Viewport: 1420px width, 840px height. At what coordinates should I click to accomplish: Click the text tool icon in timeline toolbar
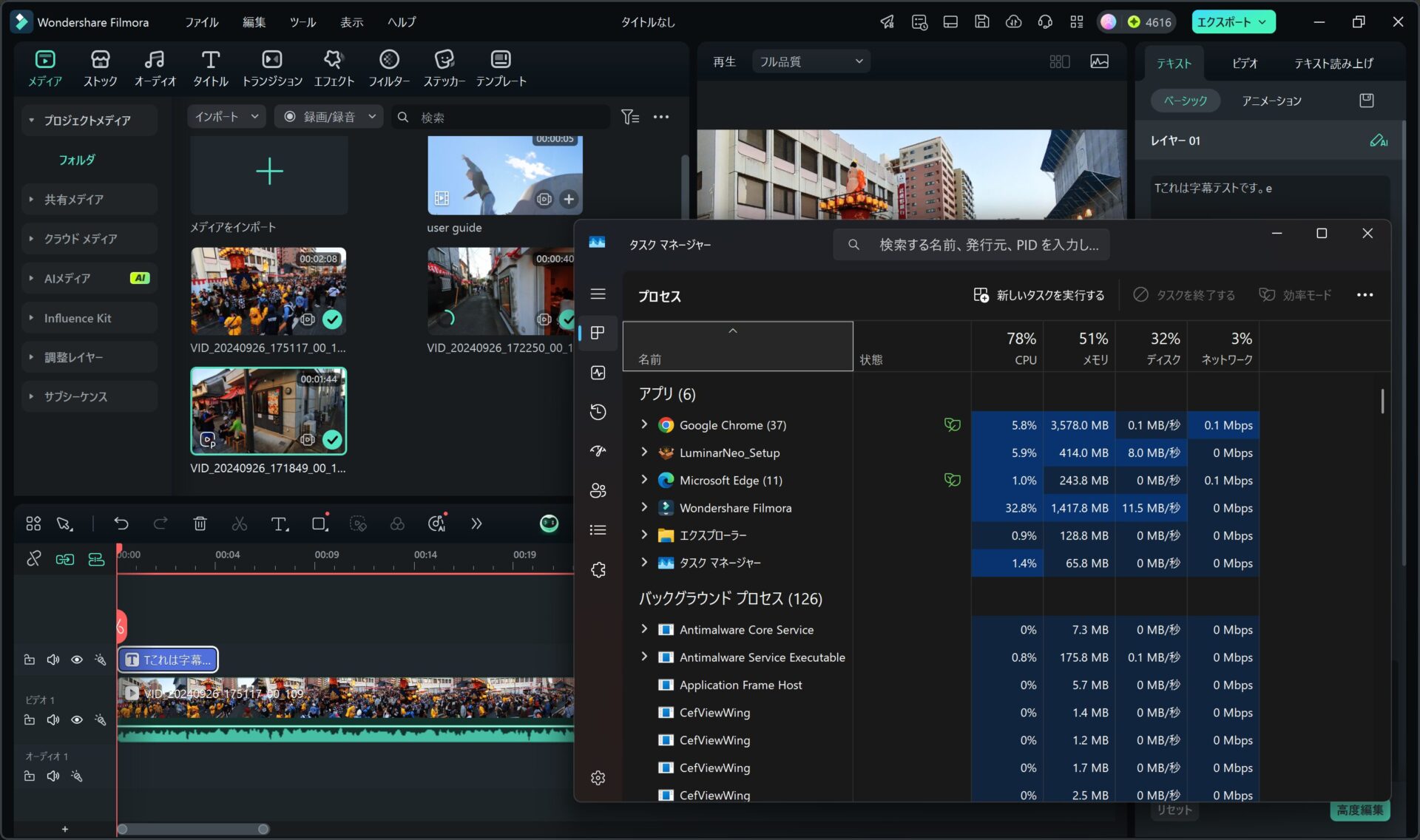pyautogui.click(x=280, y=524)
